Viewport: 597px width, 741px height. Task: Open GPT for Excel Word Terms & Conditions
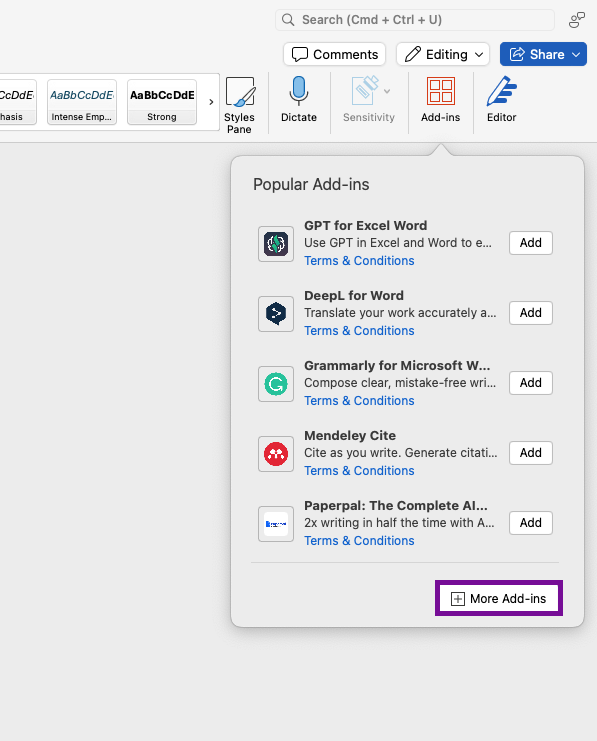pyautogui.click(x=359, y=261)
